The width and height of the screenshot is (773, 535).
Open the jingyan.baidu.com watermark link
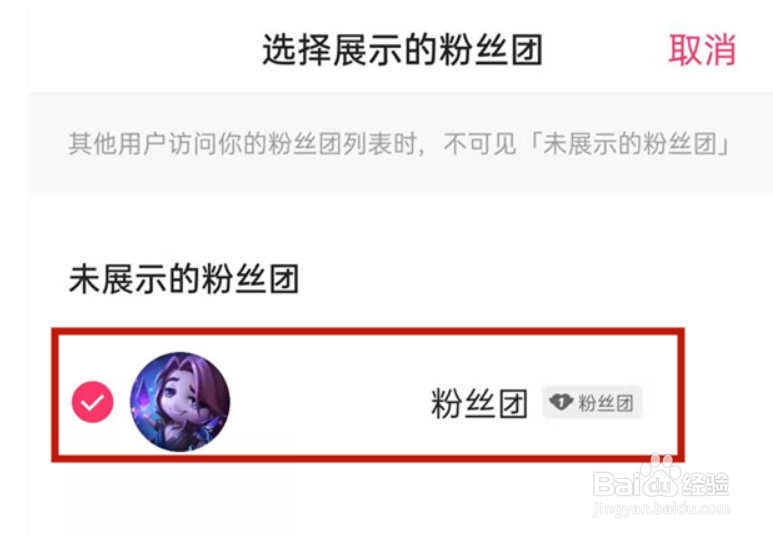pyautogui.click(x=662, y=508)
